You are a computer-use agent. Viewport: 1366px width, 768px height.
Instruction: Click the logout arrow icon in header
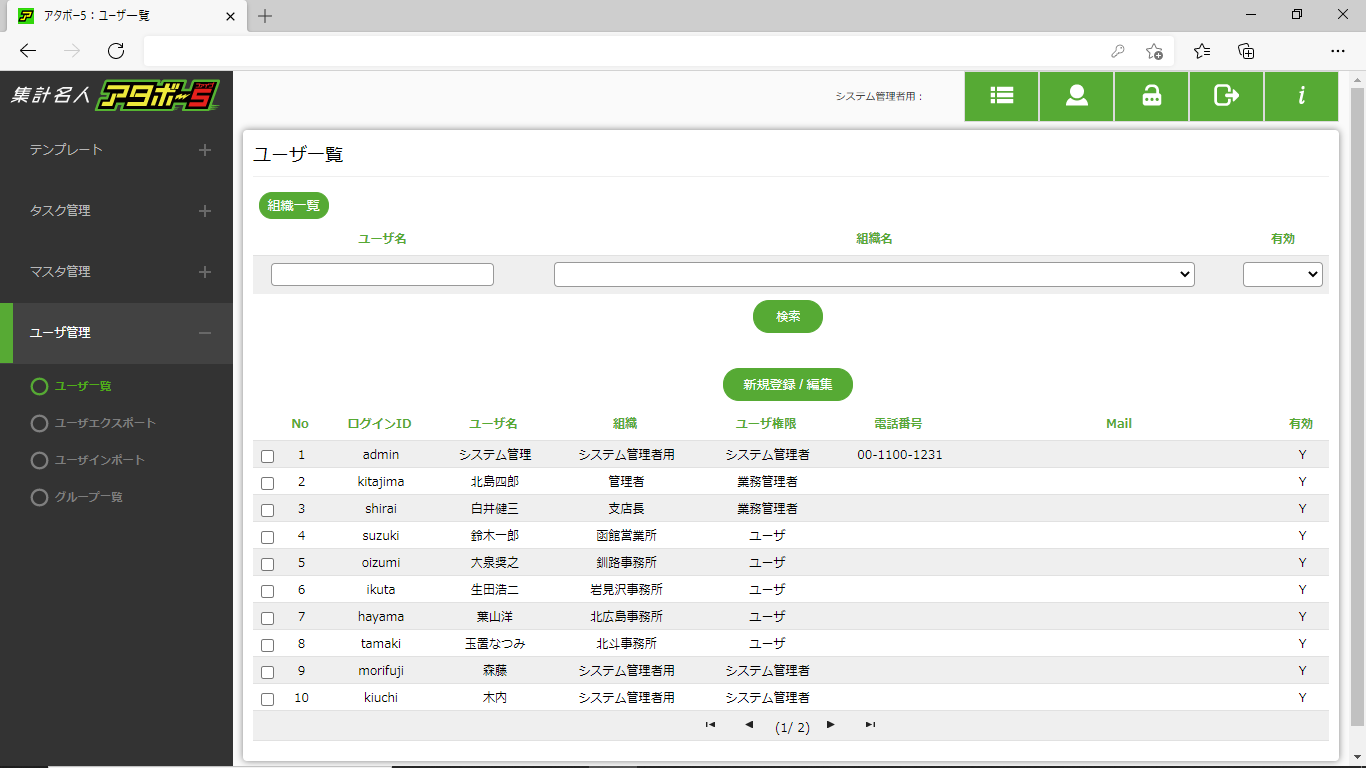tap(1226, 96)
